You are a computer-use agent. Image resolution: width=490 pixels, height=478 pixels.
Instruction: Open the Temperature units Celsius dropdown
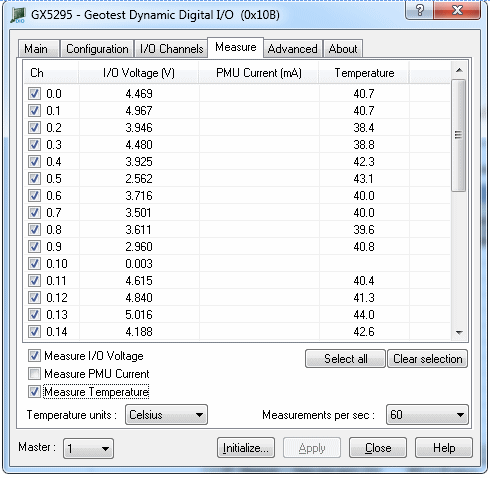click(x=166, y=415)
